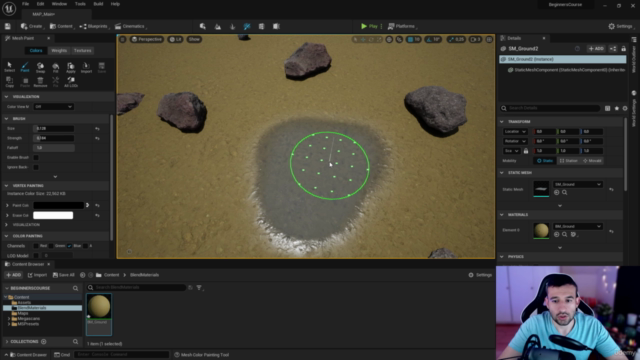Click the black Paint Color swatch
640x360 pixels.
coord(58,205)
